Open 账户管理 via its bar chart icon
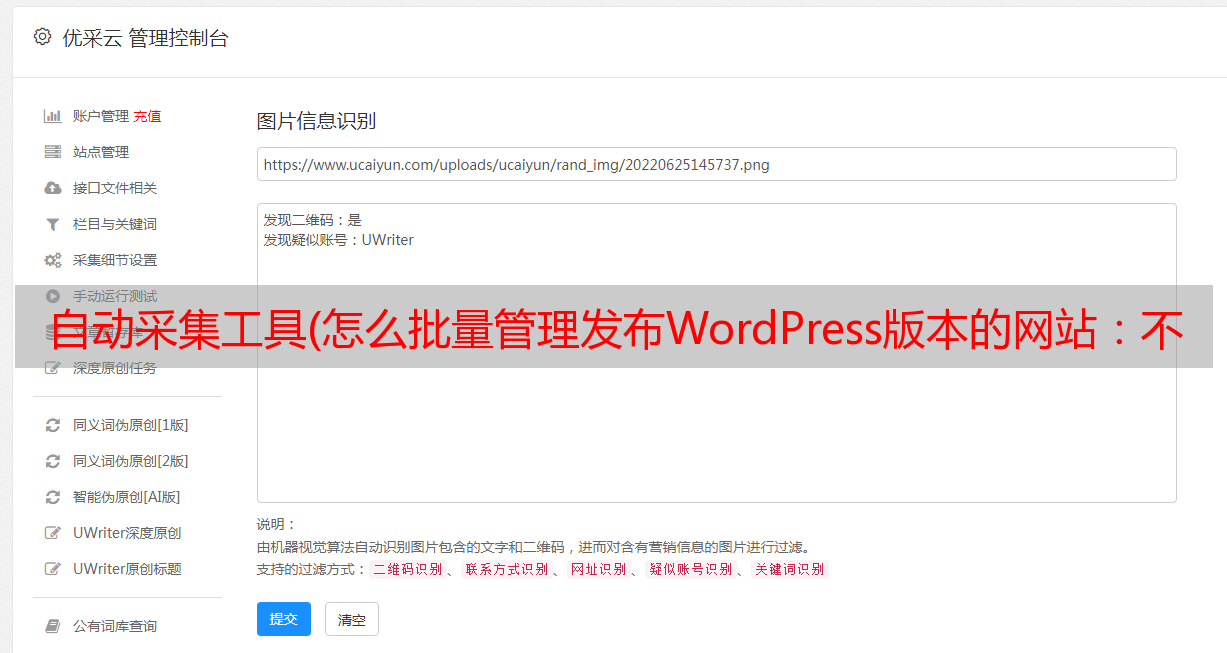This screenshot has width=1227, height=653. [x=53, y=116]
